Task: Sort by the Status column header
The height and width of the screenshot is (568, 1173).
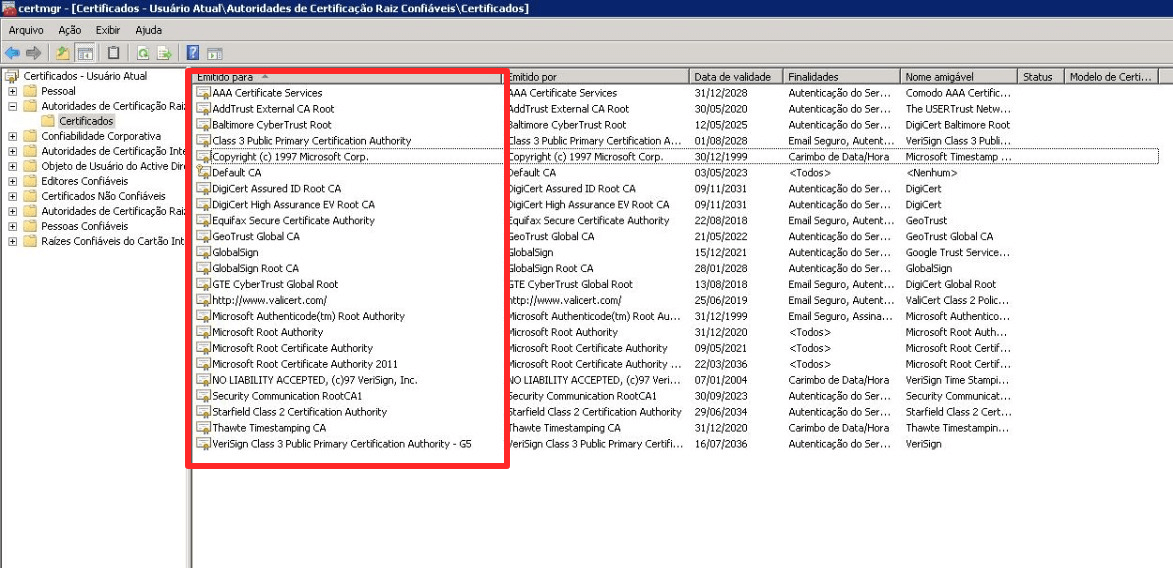Action: tap(1041, 77)
